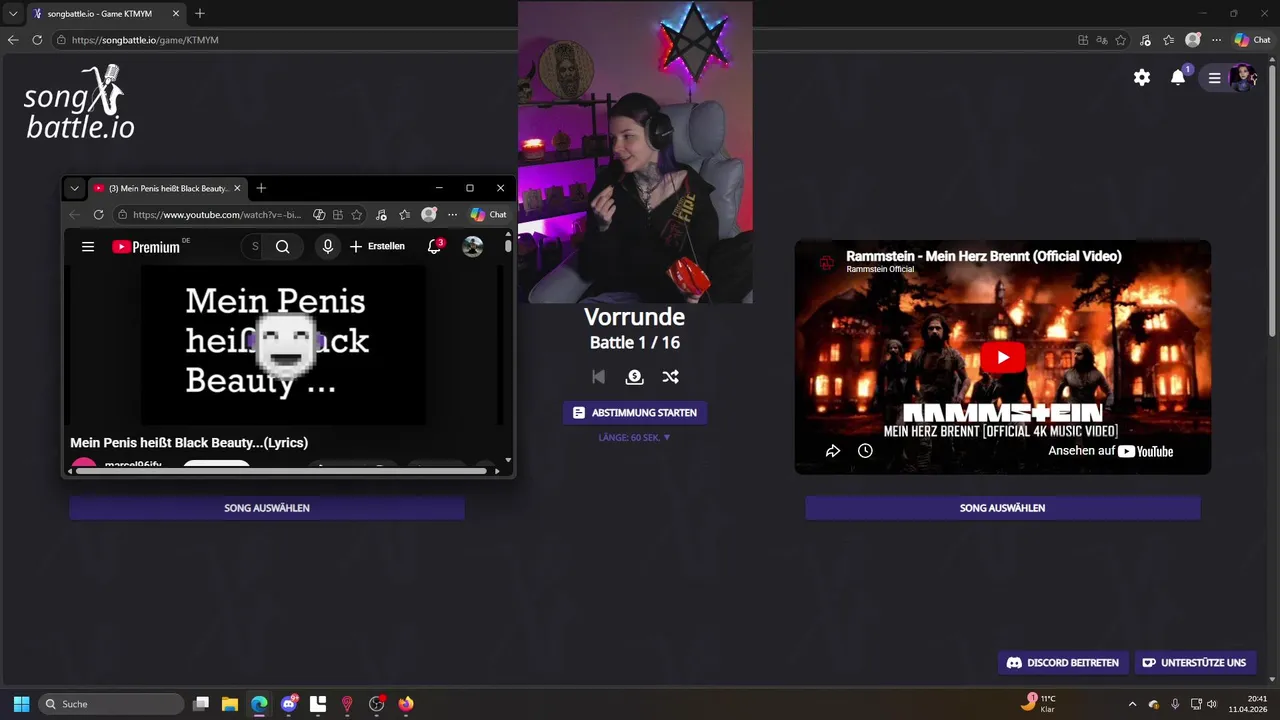This screenshot has height=720, width=1280.
Task: Open taskbar weather widget 11°C Klar
Action: click(x=1038, y=704)
